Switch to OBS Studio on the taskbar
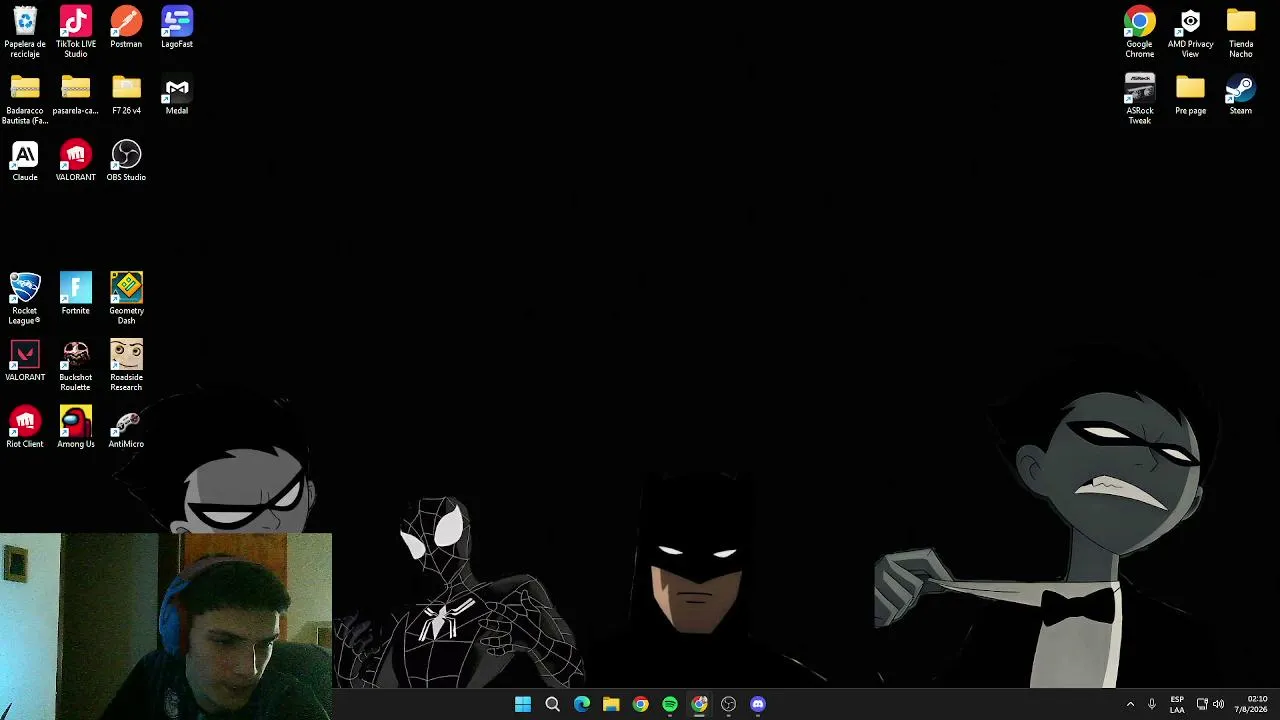The width and height of the screenshot is (1280, 720). point(728,705)
